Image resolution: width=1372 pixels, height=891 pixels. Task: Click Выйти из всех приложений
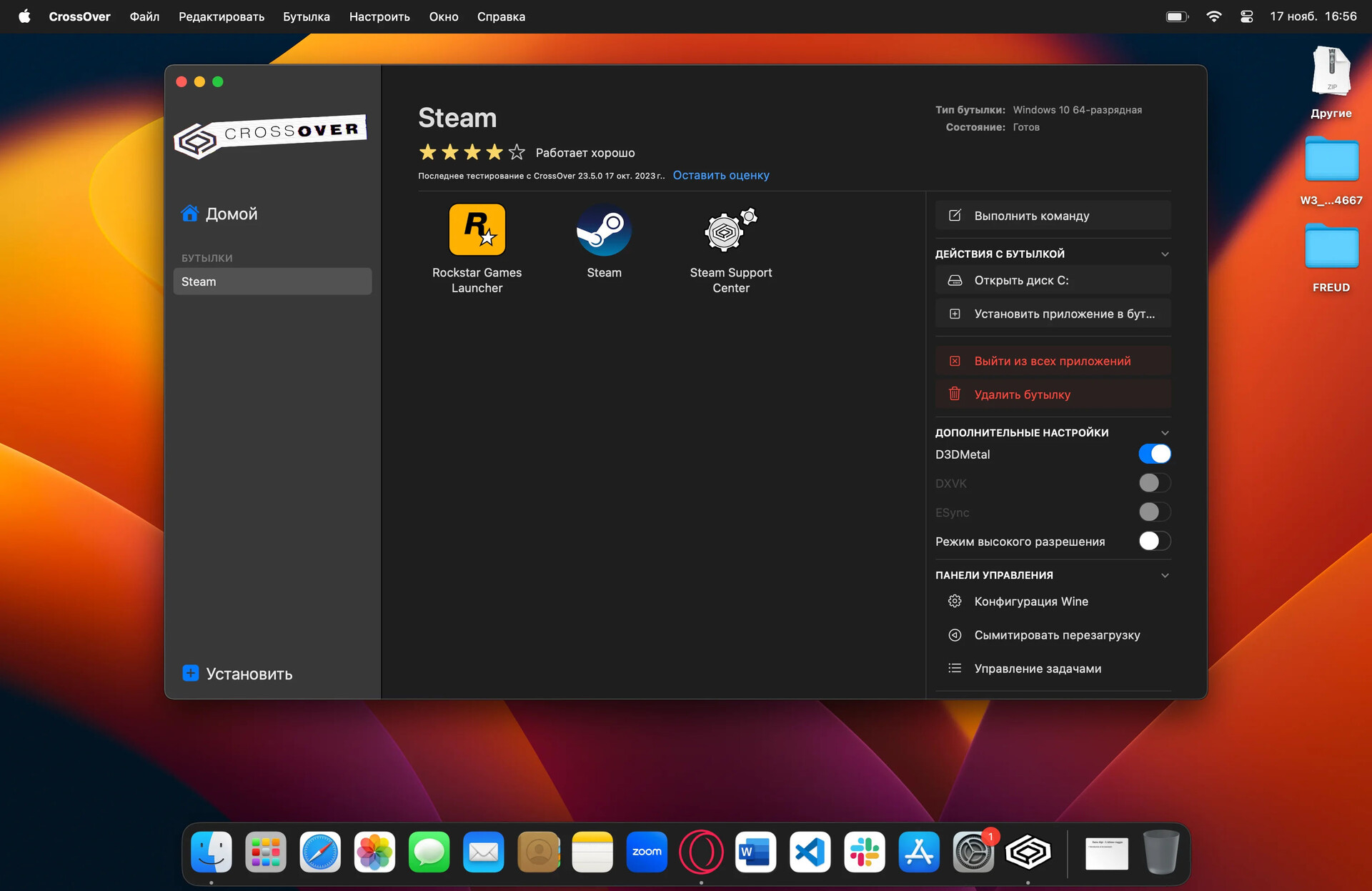pyautogui.click(x=1053, y=361)
